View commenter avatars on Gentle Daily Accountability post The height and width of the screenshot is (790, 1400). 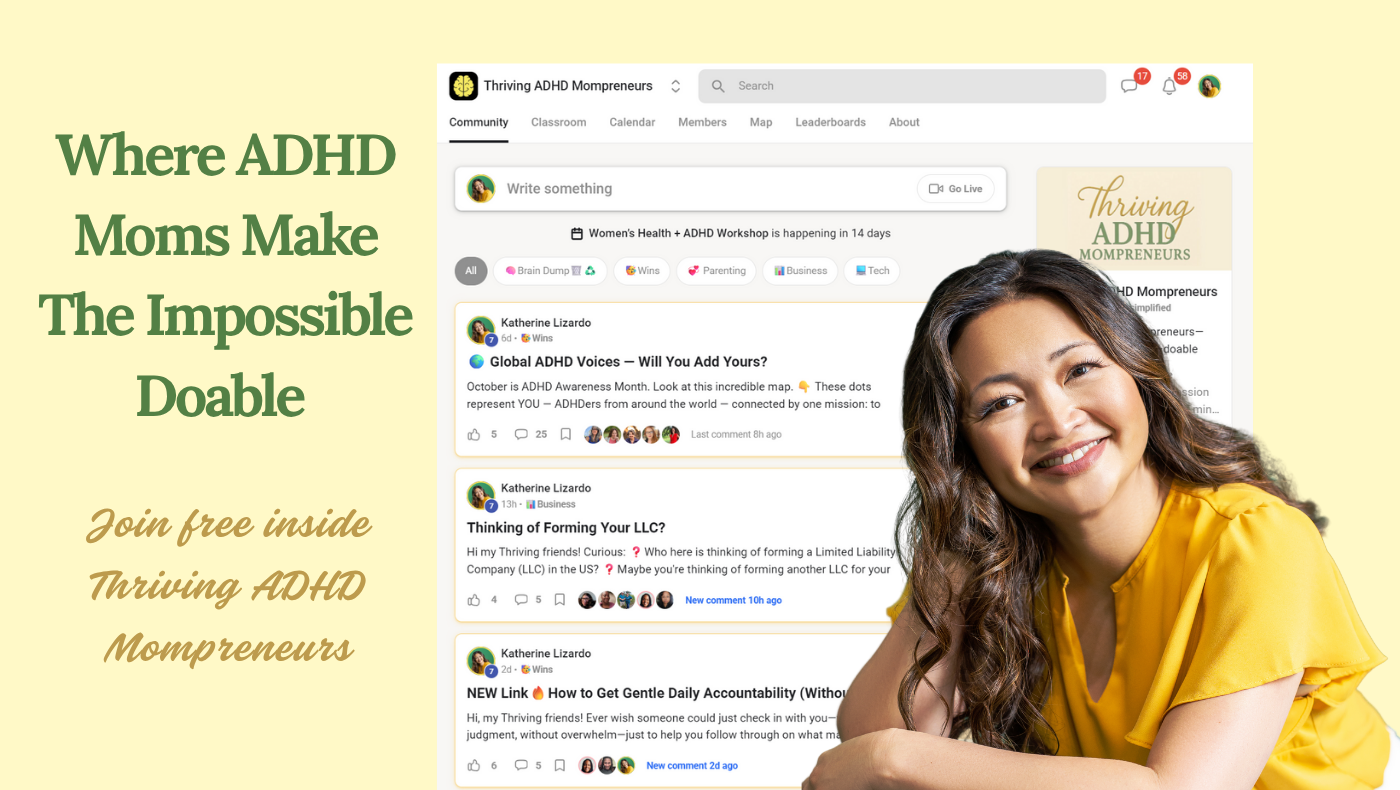pyautogui.click(x=607, y=765)
